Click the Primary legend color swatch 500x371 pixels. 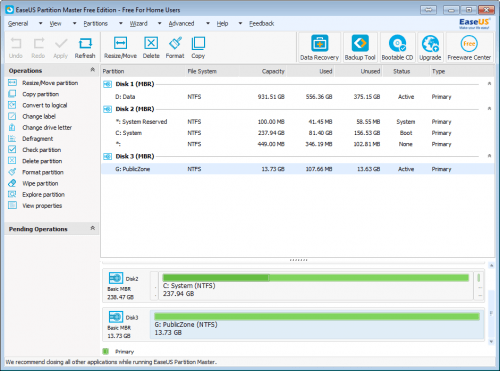[106, 351]
